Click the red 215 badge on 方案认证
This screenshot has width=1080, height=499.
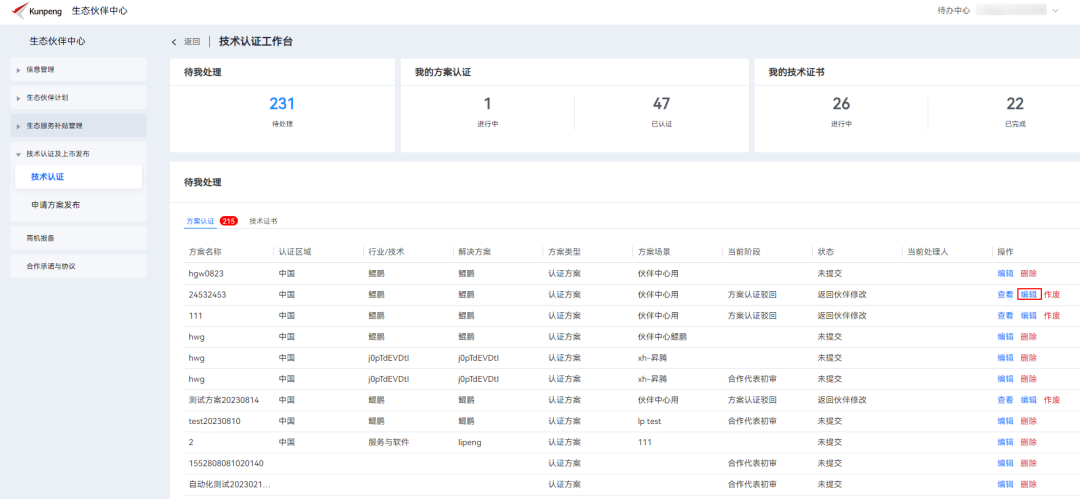click(229, 221)
